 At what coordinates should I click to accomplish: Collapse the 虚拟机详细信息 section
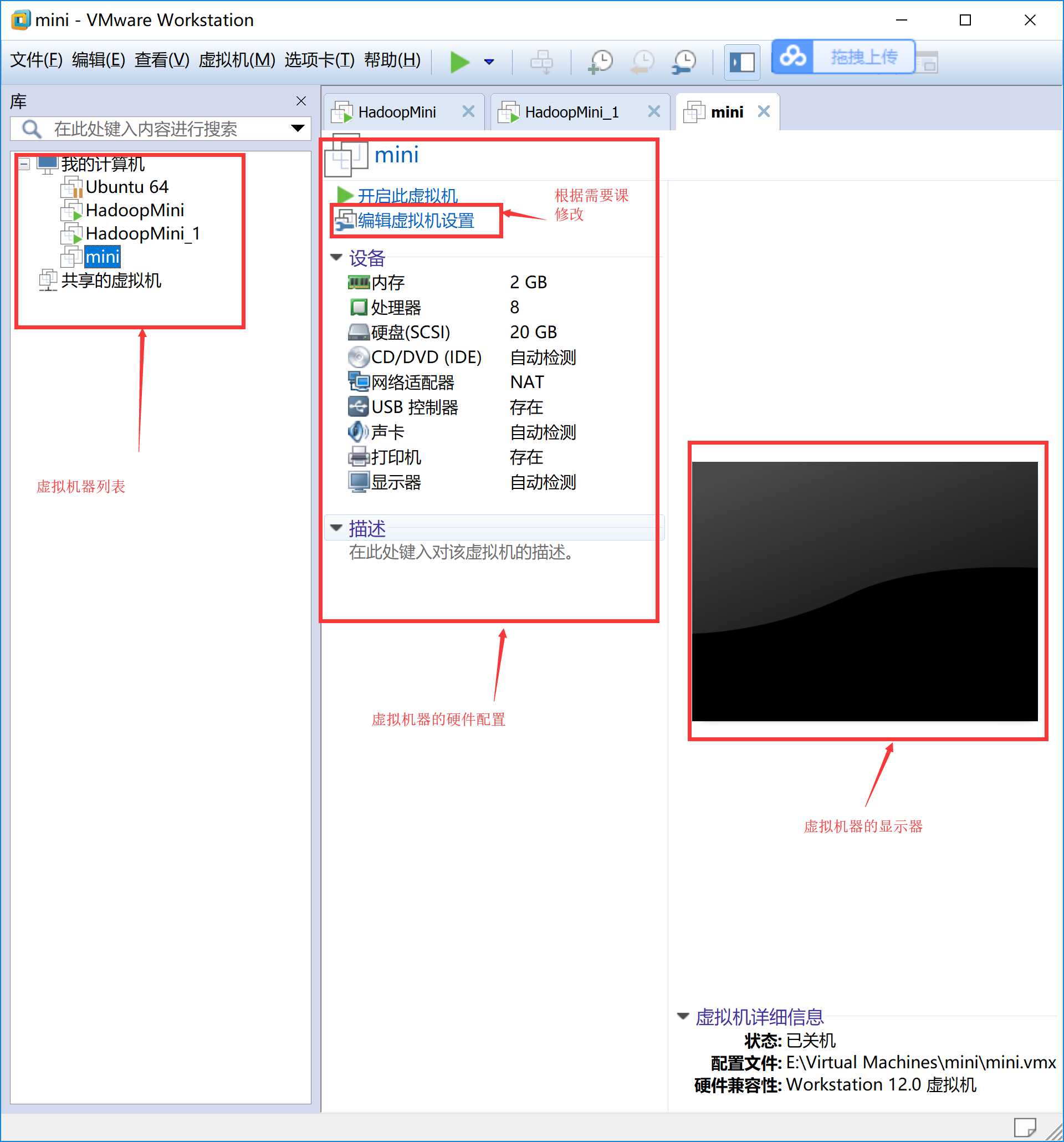coord(683,1016)
